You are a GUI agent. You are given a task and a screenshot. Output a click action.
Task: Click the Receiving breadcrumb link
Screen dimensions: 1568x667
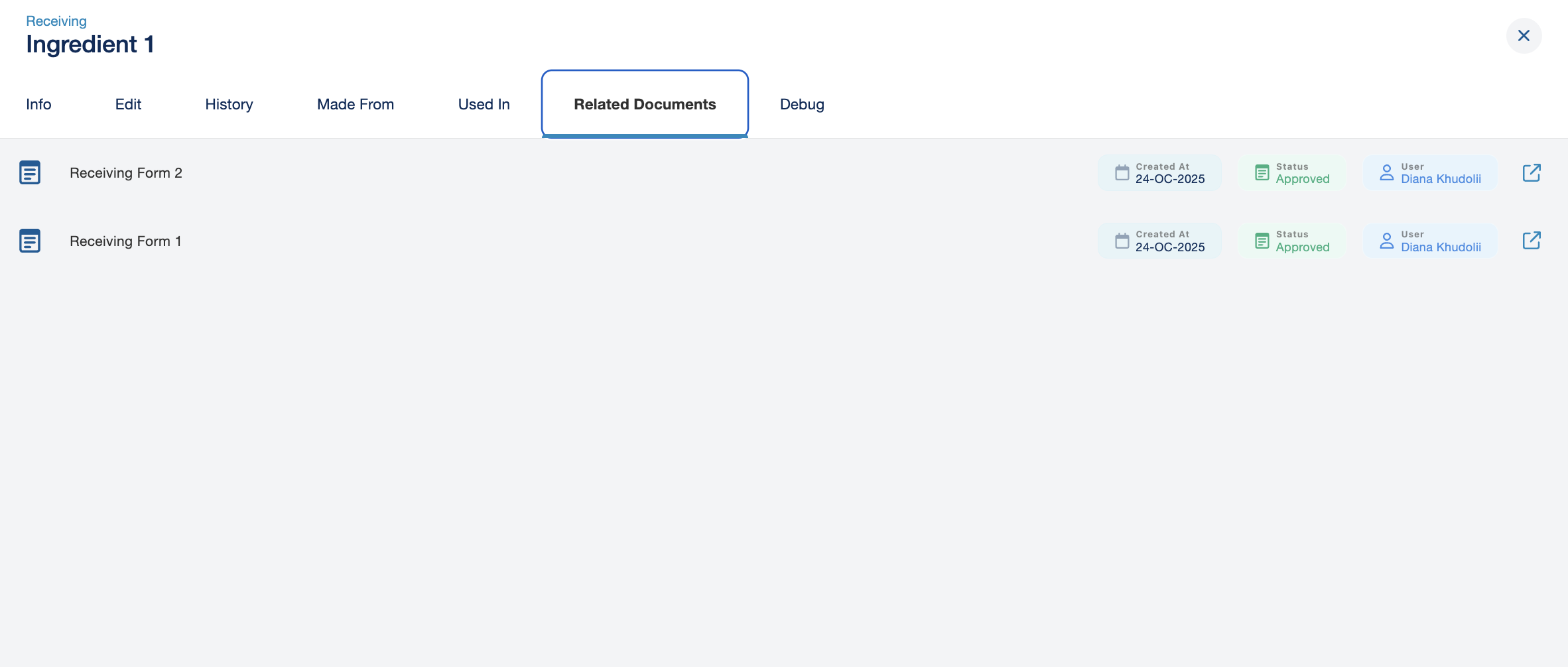(56, 21)
